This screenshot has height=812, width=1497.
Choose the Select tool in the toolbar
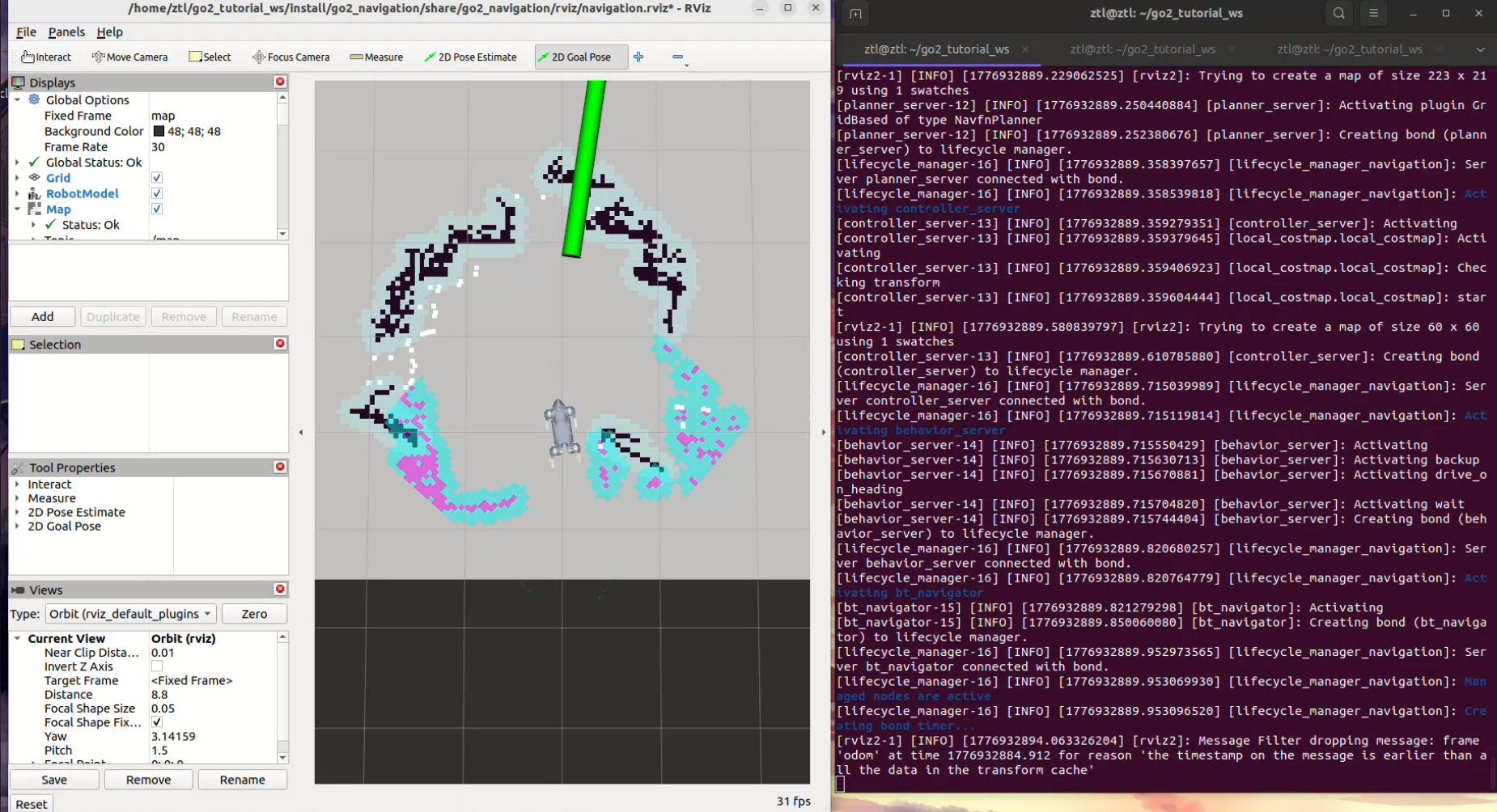coord(210,57)
